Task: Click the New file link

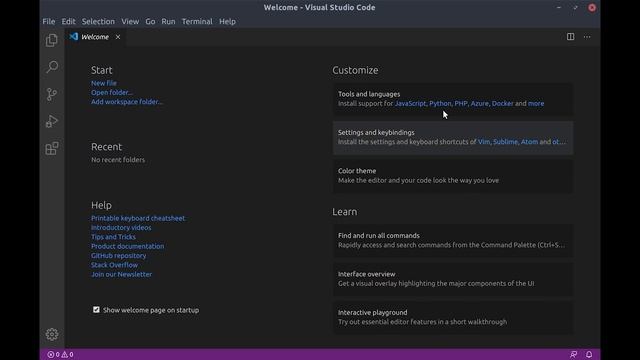Action: pos(104,83)
